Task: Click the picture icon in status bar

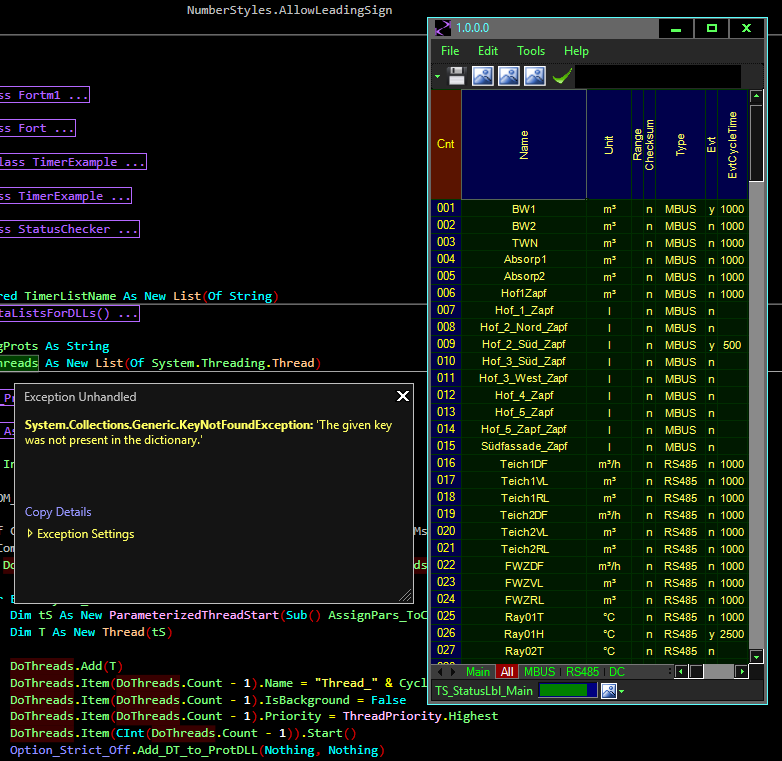Action: [608, 690]
